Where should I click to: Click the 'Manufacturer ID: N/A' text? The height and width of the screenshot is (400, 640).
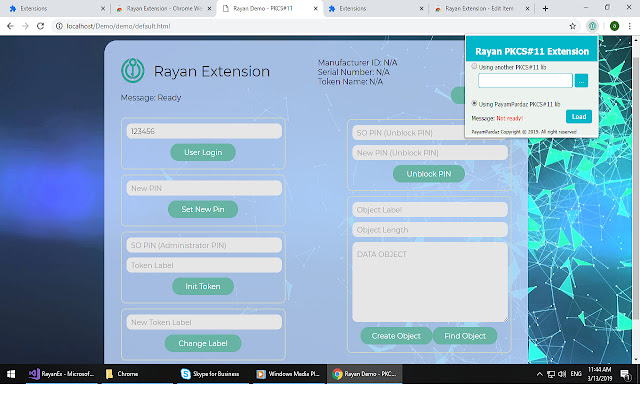358,62
